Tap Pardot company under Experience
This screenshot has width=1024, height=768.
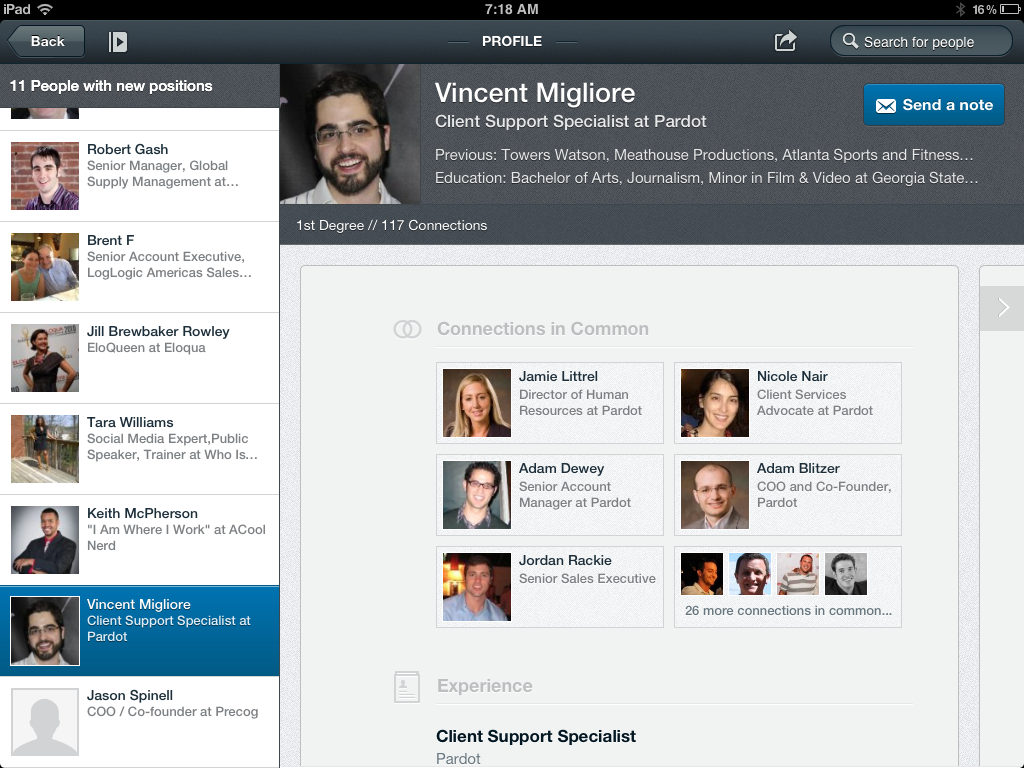458,758
